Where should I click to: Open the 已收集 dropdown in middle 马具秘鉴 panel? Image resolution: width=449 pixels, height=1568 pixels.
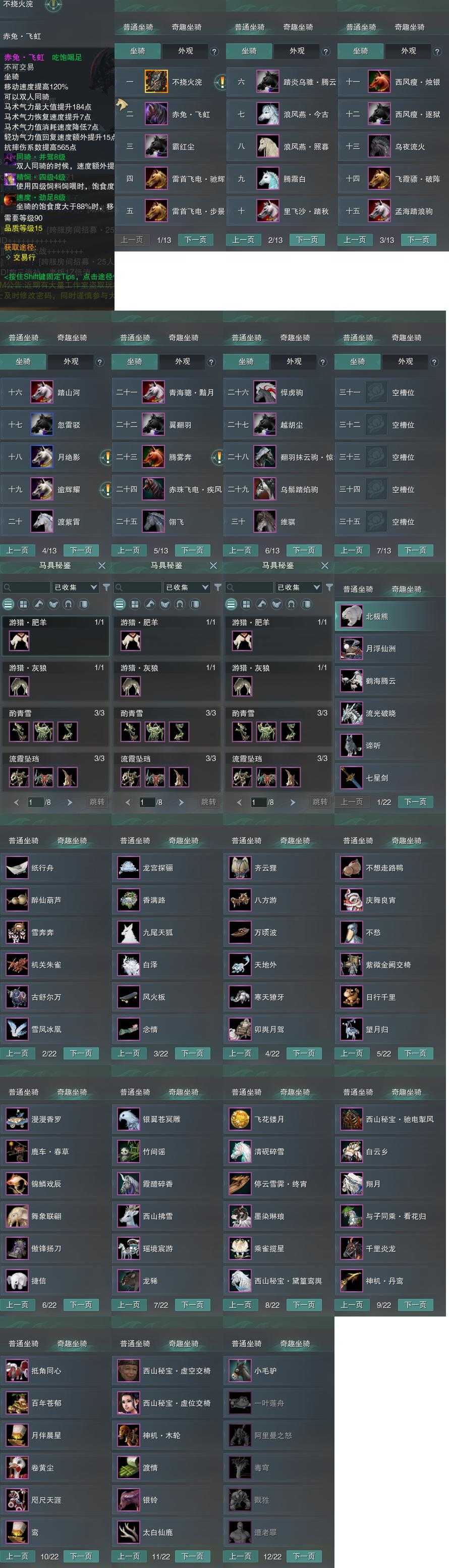pos(187,587)
